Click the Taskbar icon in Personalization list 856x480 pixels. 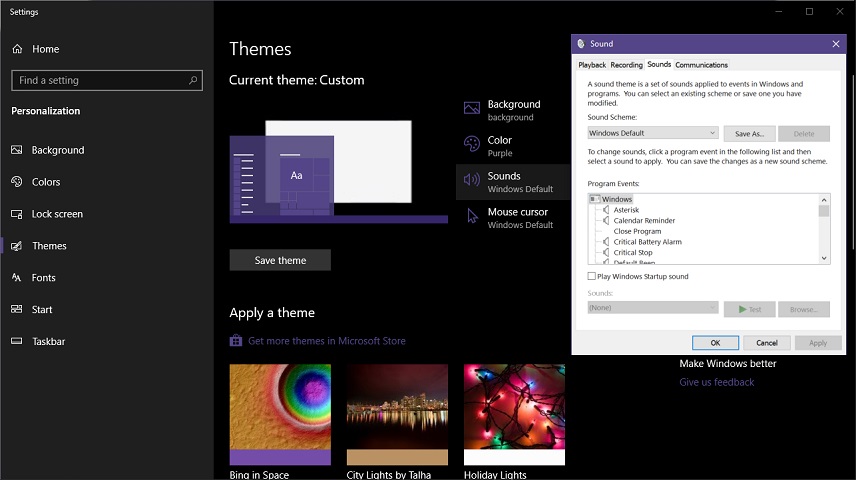[17, 341]
